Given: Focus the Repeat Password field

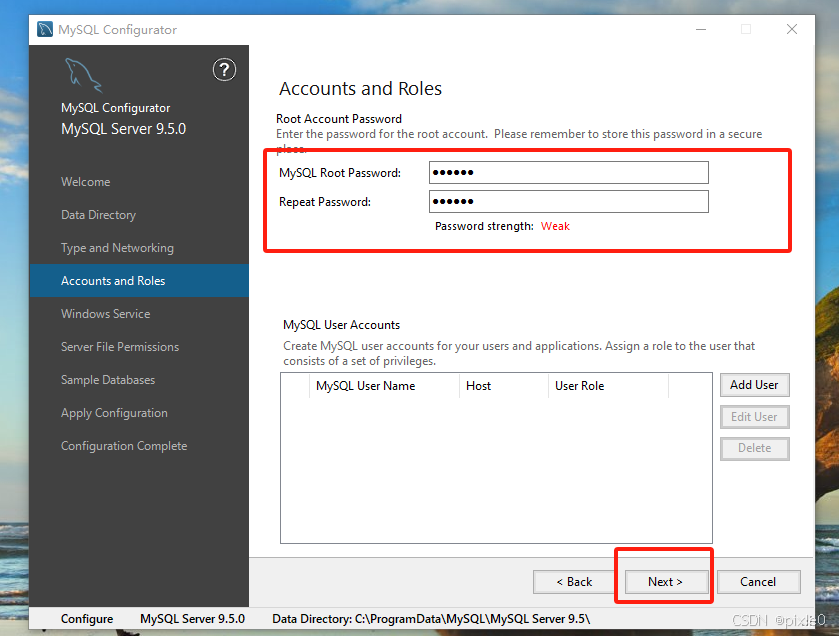Looking at the screenshot, I should pos(569,202).
